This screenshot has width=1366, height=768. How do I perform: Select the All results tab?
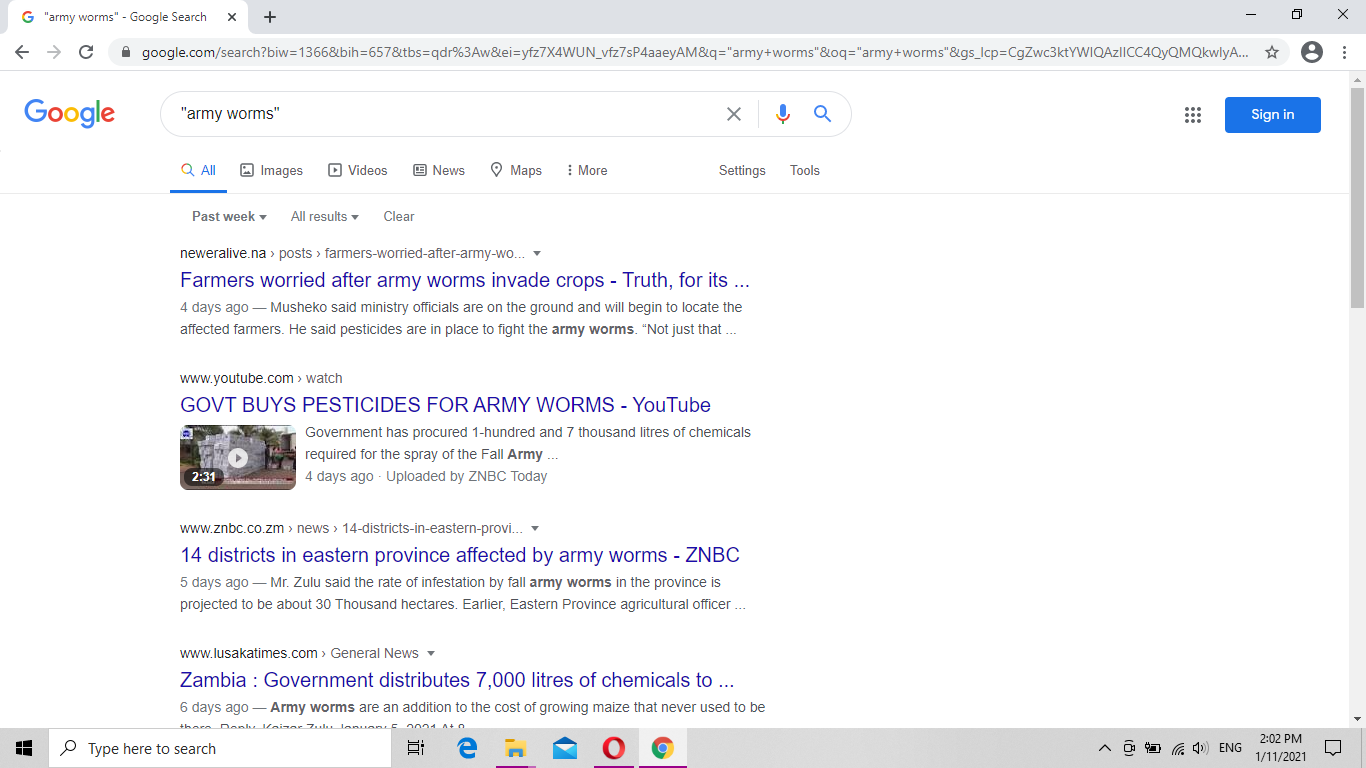pyautogui.click(x=198, y=171)
